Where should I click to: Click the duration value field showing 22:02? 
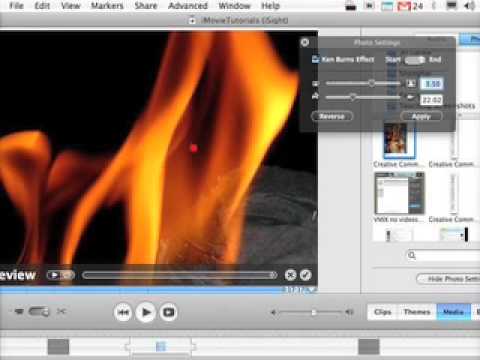pyautogui.click(x=432, y=100)
